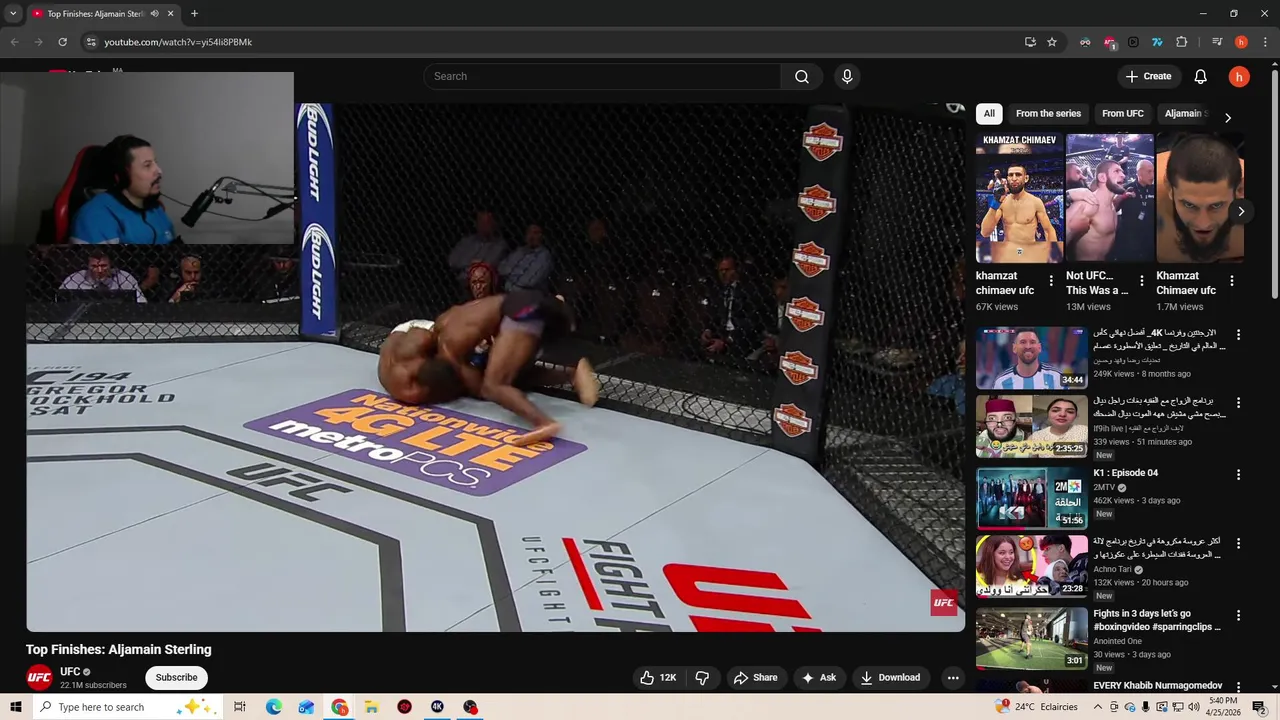This screenshot has height=720, width=1280.
Task: Click the Chrome profile avatar in toolbar
Action: click(x=1241, y=42)
